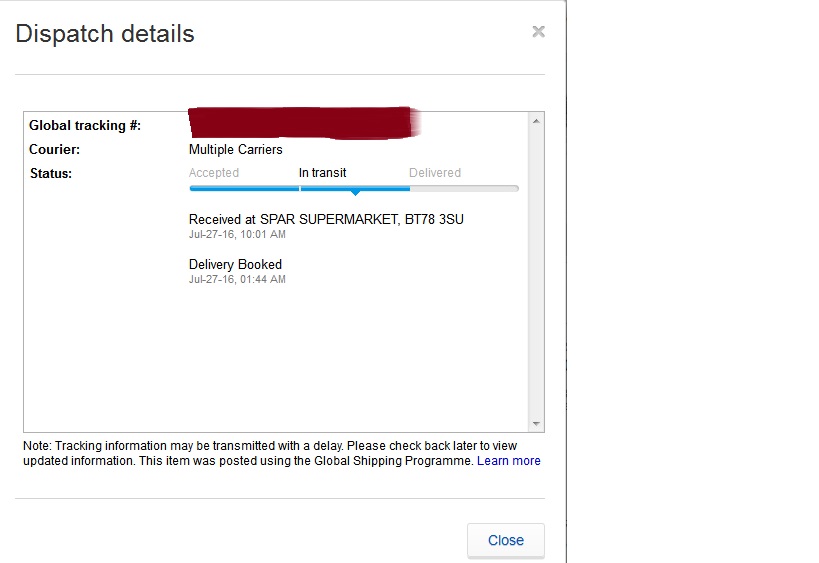Click the tracking panel scroll-down arrow

(536, 423)
